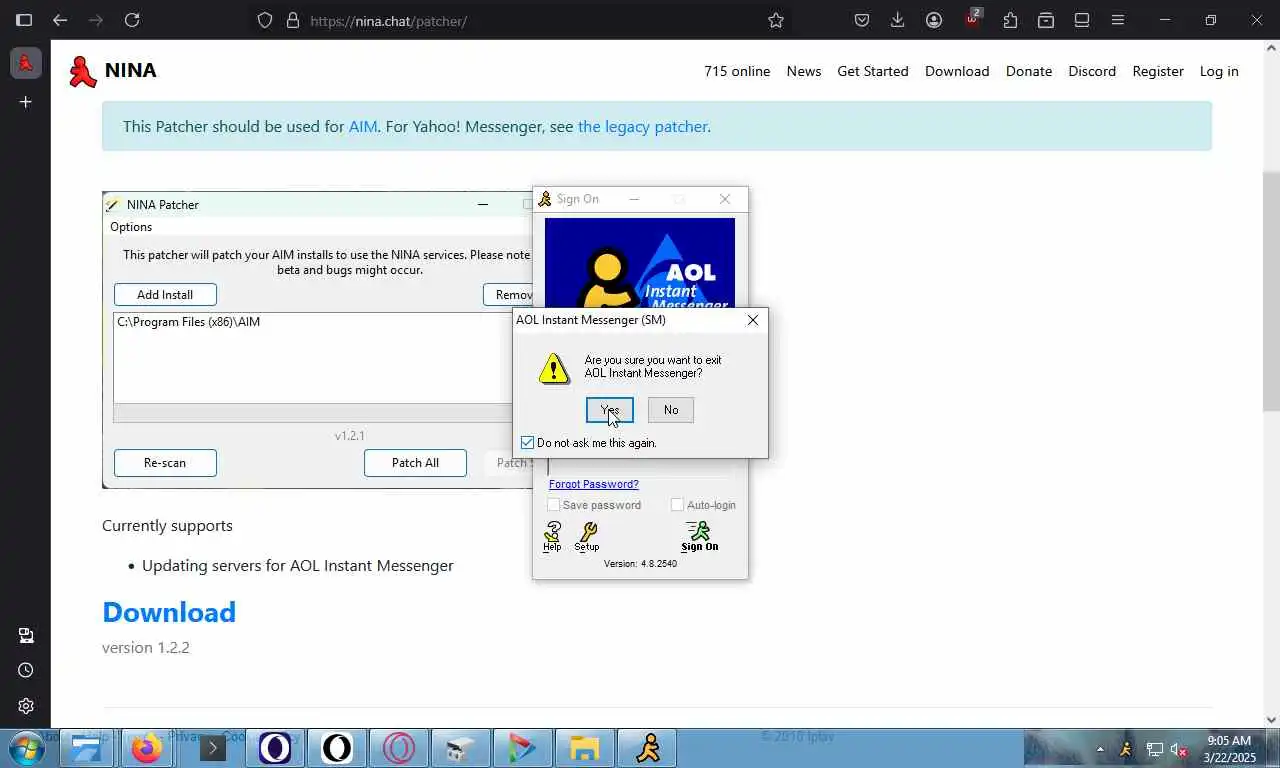Image resolution: width=1280 pixels, height=768 pixels.
Task: Click the Yes button in exit dialog
Action: (x=609, y=410)
